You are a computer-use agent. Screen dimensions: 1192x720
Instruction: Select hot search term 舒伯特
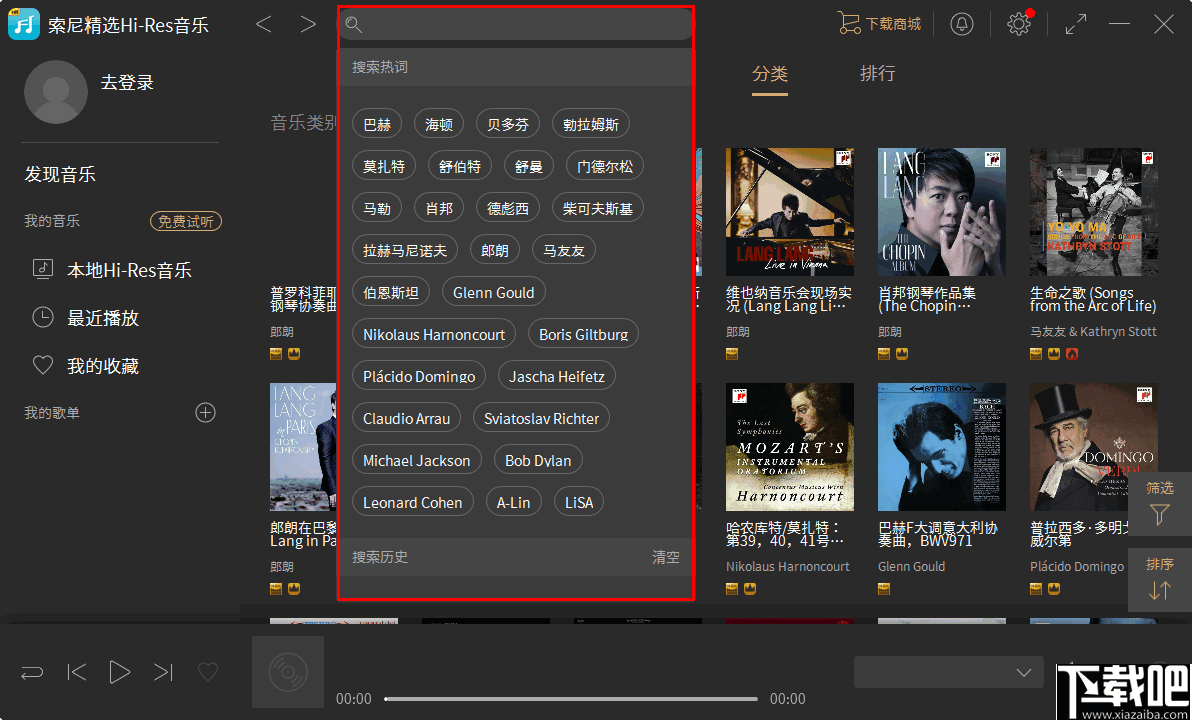(460, 166)
